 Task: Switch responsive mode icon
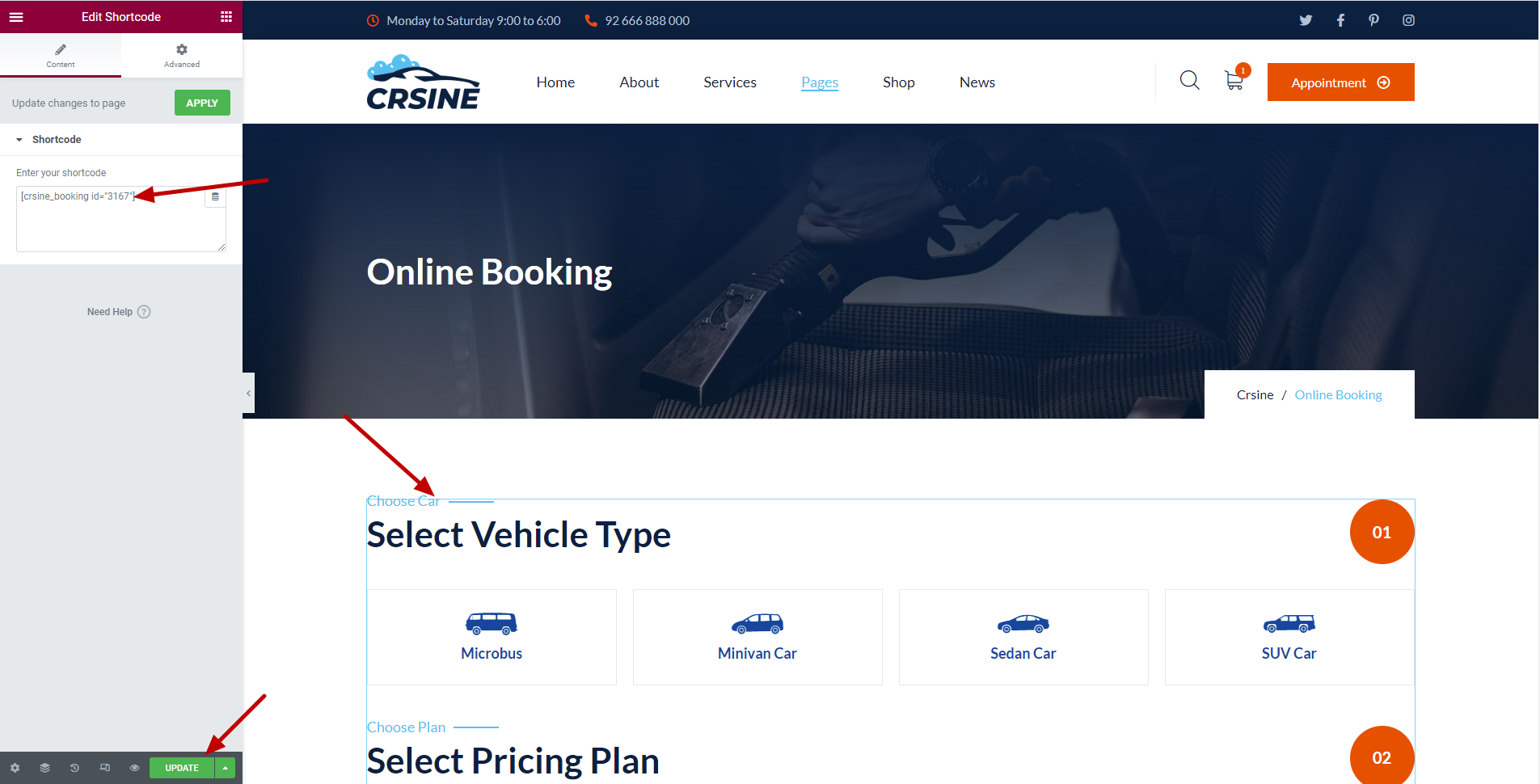click(104, 768)
